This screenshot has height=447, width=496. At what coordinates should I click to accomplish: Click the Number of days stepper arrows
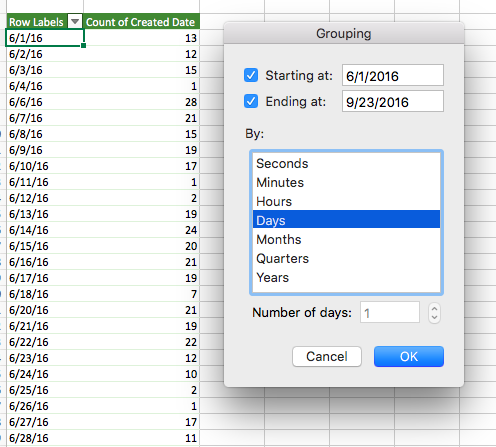434,313
